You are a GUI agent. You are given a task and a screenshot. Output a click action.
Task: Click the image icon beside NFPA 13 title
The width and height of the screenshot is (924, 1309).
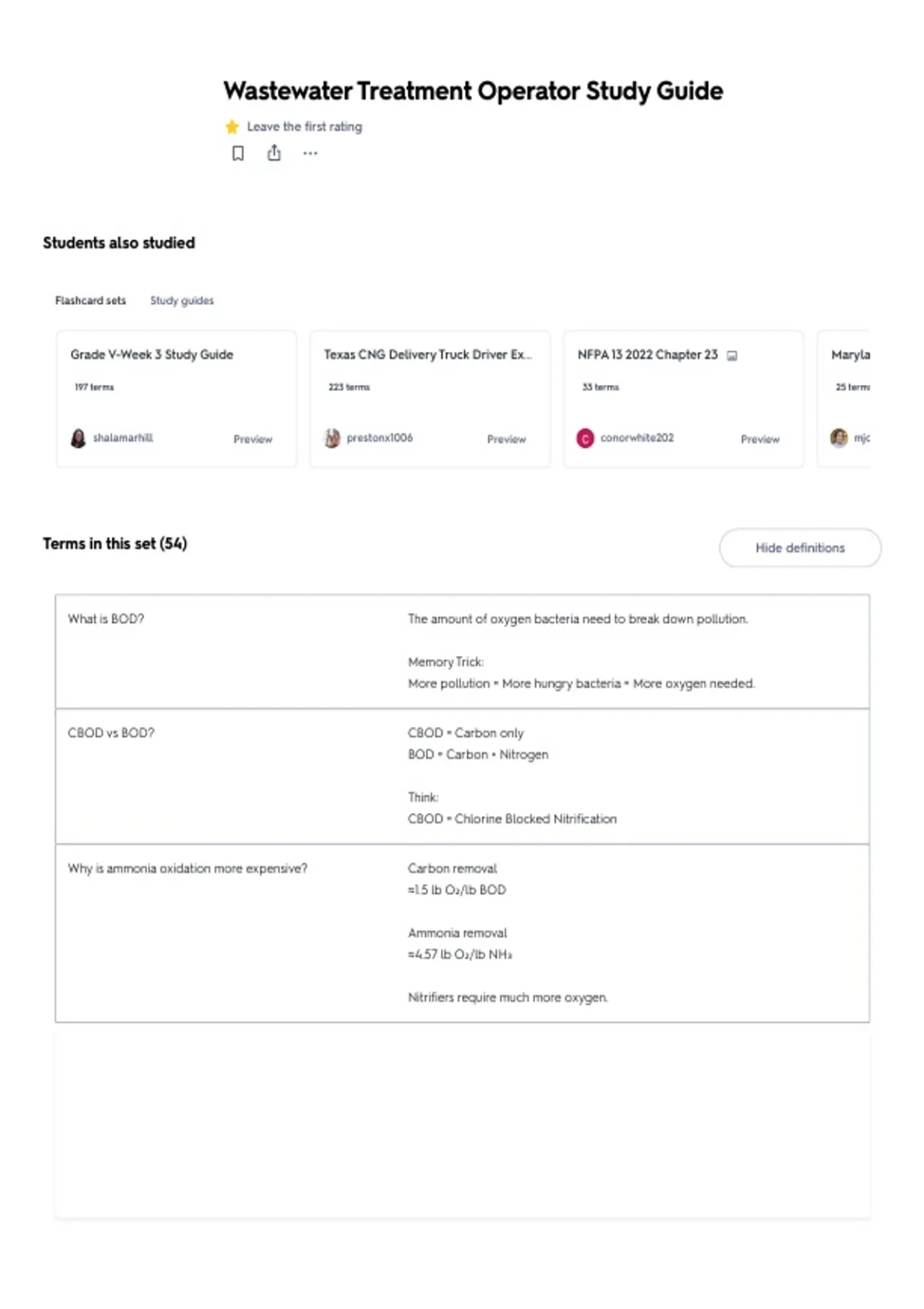point(732,356)
